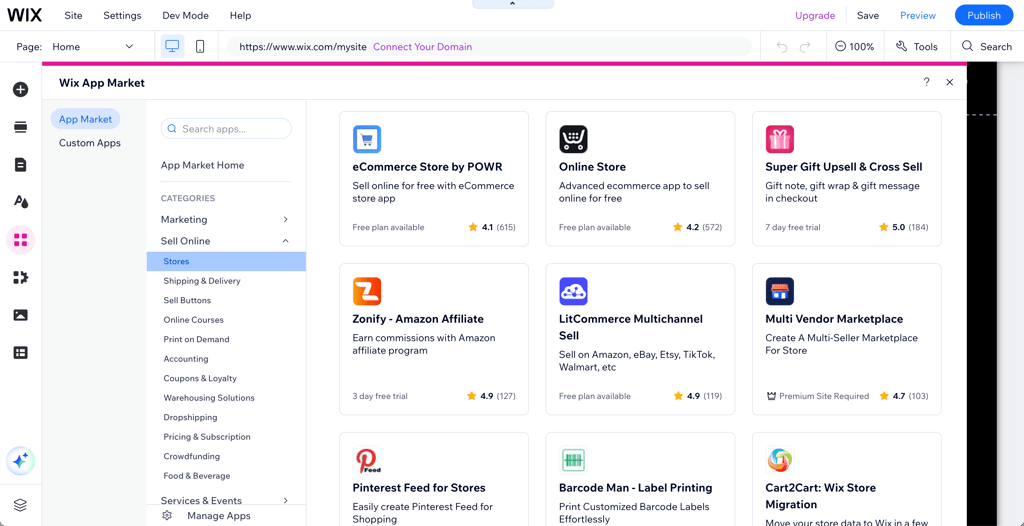Focus the Search apps input field
1024x526 pixels.
click(x=226, y=129)
